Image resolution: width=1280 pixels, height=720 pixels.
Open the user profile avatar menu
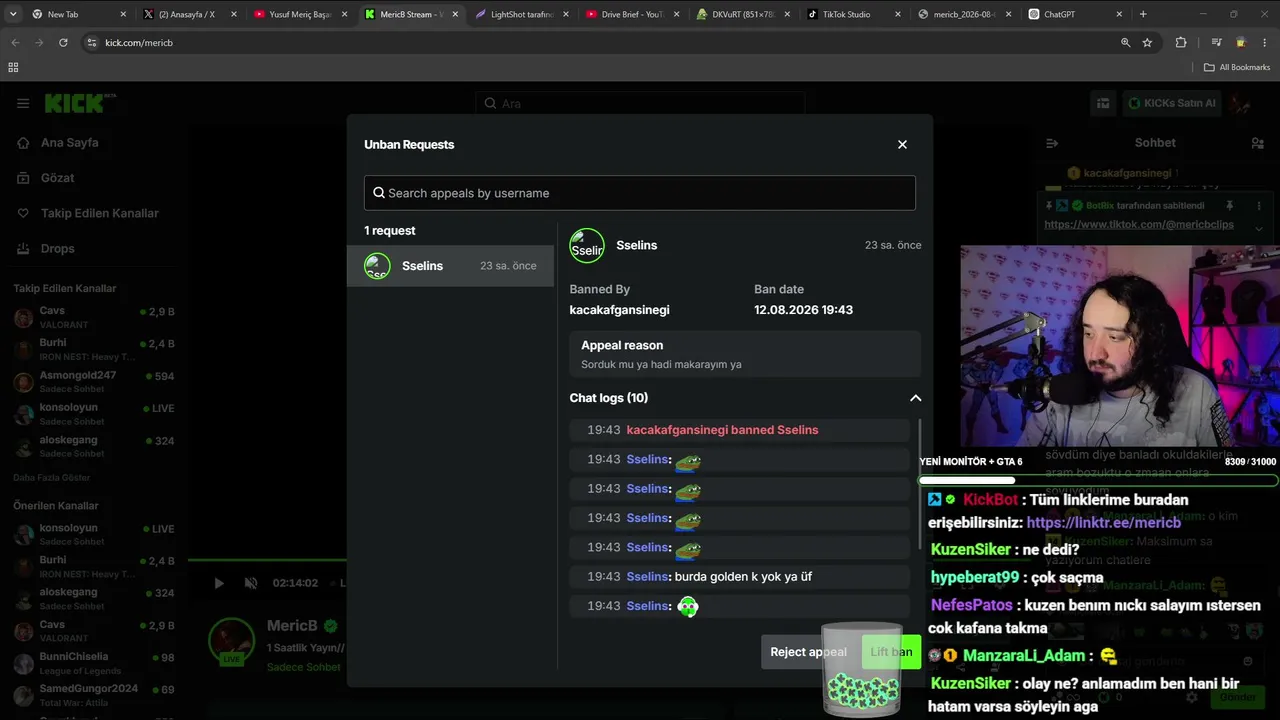1241,103
